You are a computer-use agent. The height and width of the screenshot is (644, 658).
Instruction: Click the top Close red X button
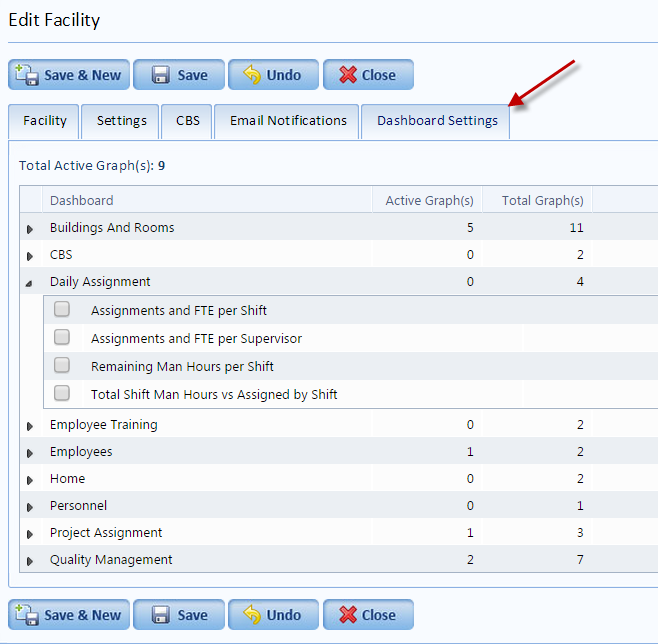[367, 75]
